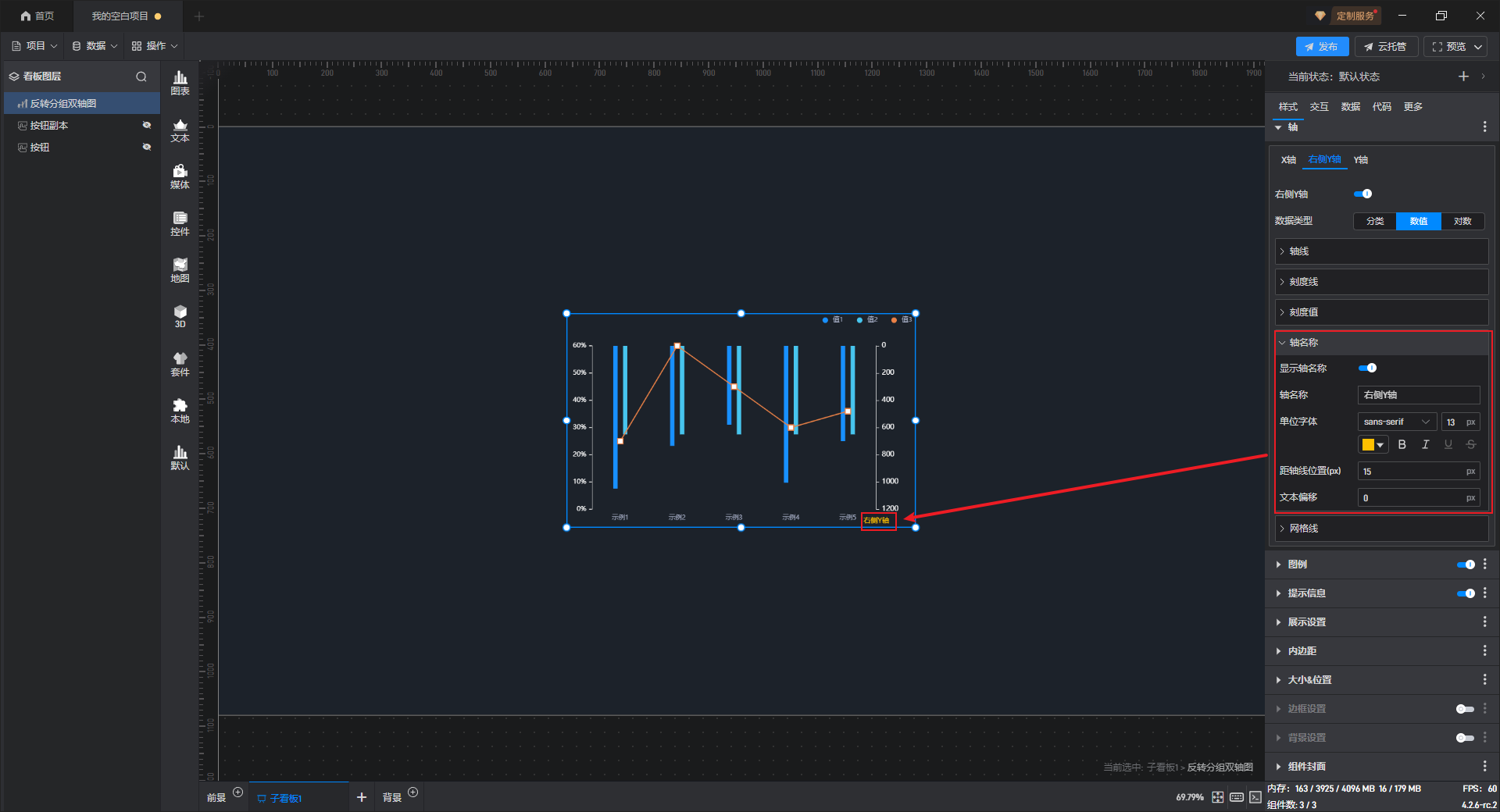This screenshot has height=812, width=1500.
Task: Open the sans-serif font dropdown
Action: tap(1397, 422)
